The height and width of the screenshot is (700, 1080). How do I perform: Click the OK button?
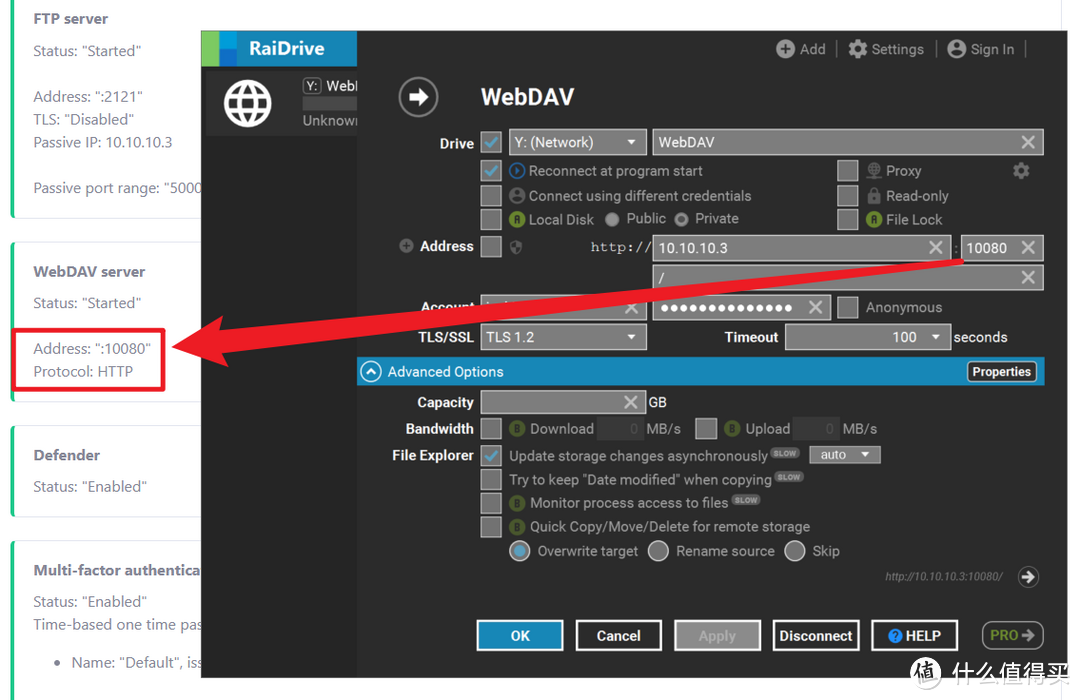520,635
